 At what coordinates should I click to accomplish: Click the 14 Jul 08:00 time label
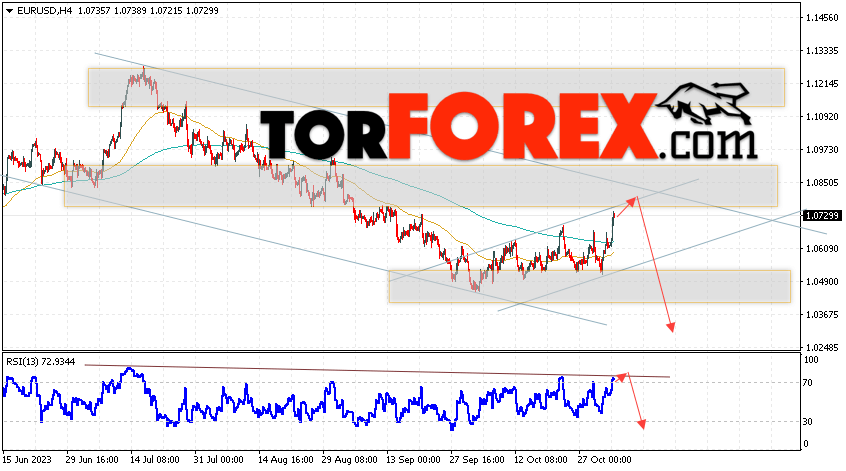tap(155, 460)
